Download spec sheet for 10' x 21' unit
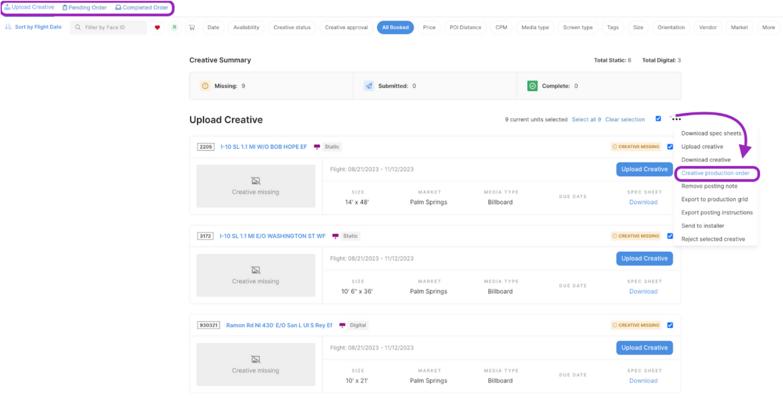 click(x=643, y=381)
